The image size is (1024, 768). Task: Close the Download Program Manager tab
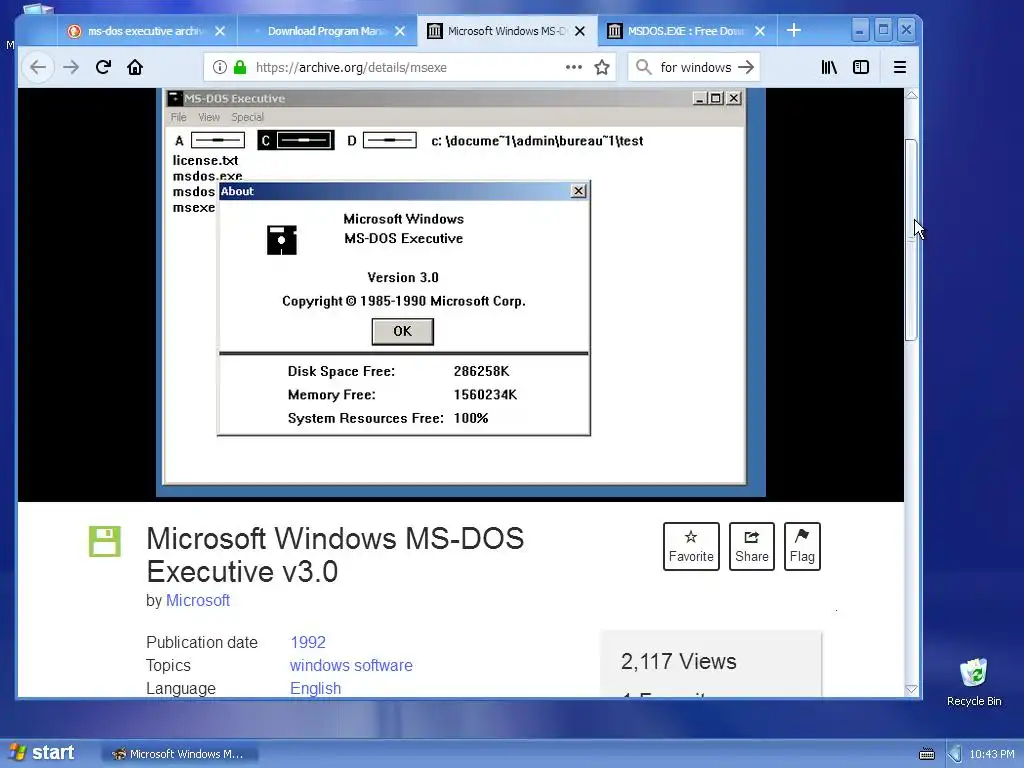pyautogui.click(x=400, y=31)
